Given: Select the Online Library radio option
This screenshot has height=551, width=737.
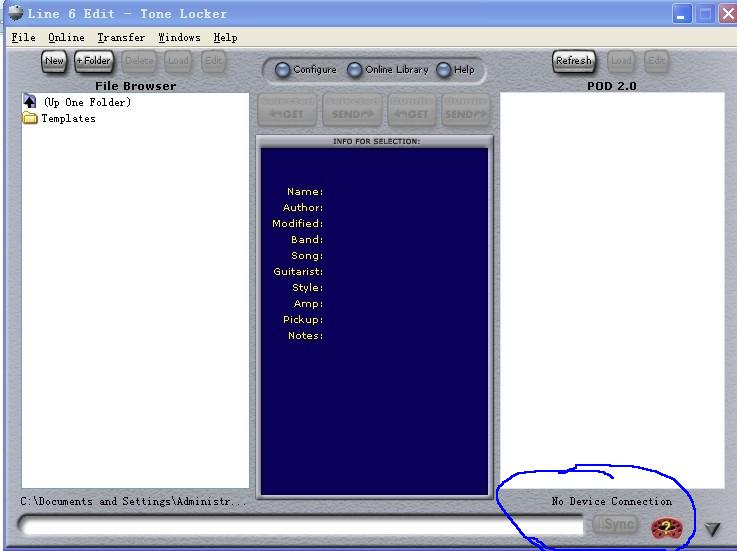Looking at the screenshot, I should (x=354, y=70).
